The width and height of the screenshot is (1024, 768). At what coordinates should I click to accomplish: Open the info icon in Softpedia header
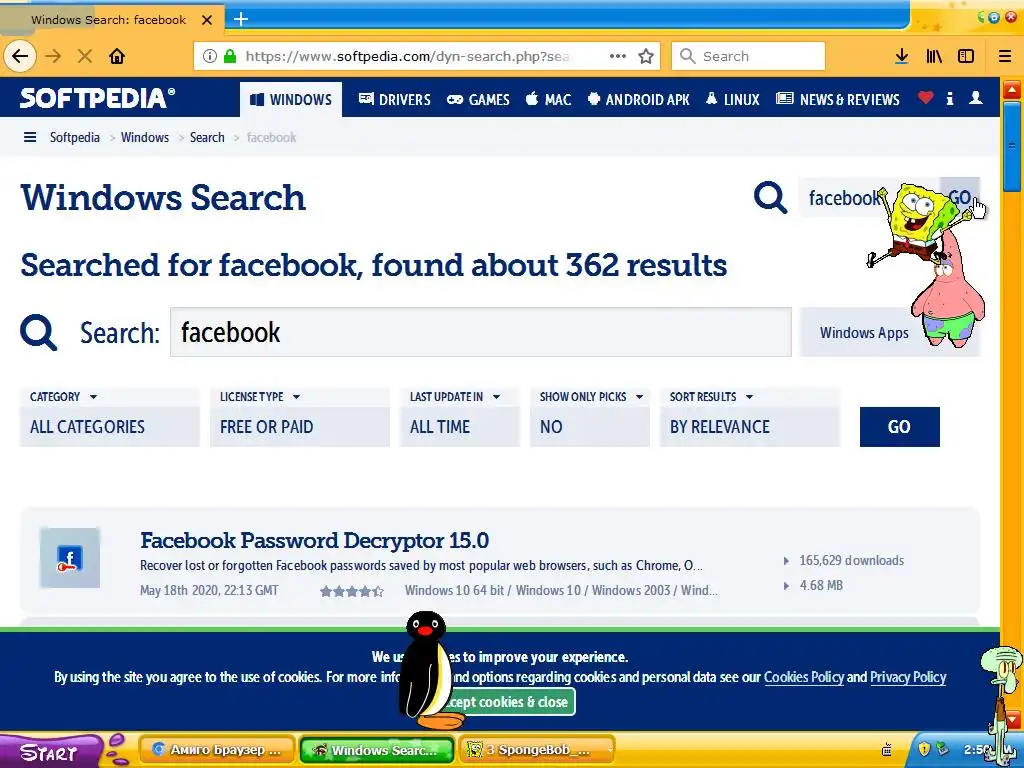coord(950,99)
